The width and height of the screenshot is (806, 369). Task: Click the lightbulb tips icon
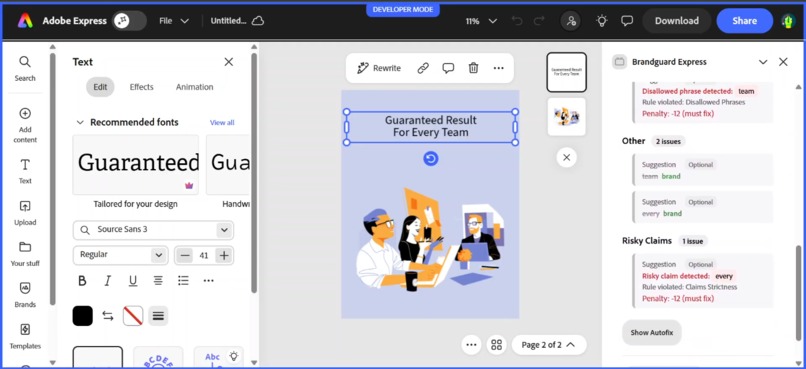601,21
